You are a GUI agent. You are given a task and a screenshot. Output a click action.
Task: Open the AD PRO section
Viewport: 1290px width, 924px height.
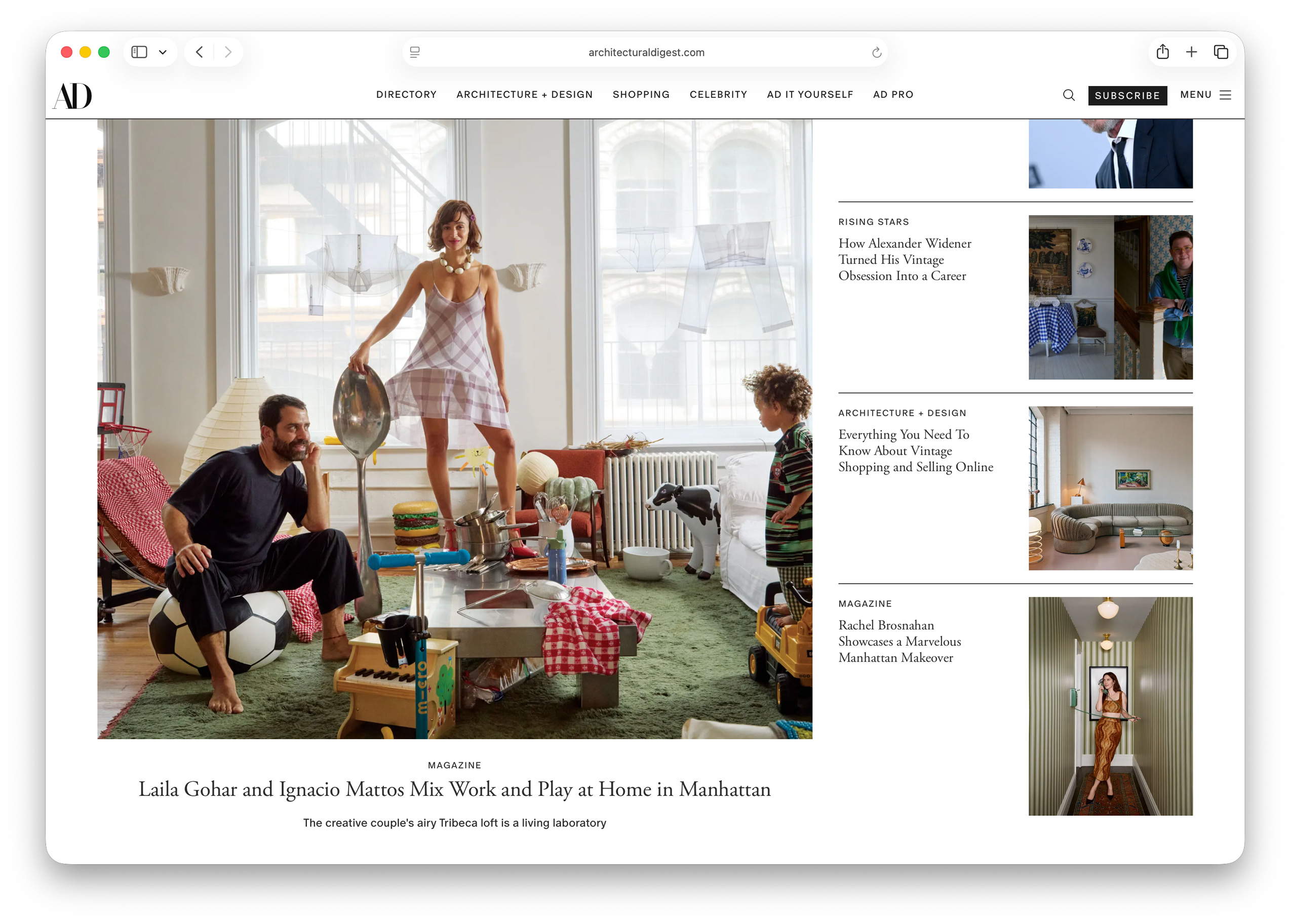pos(893,95)
